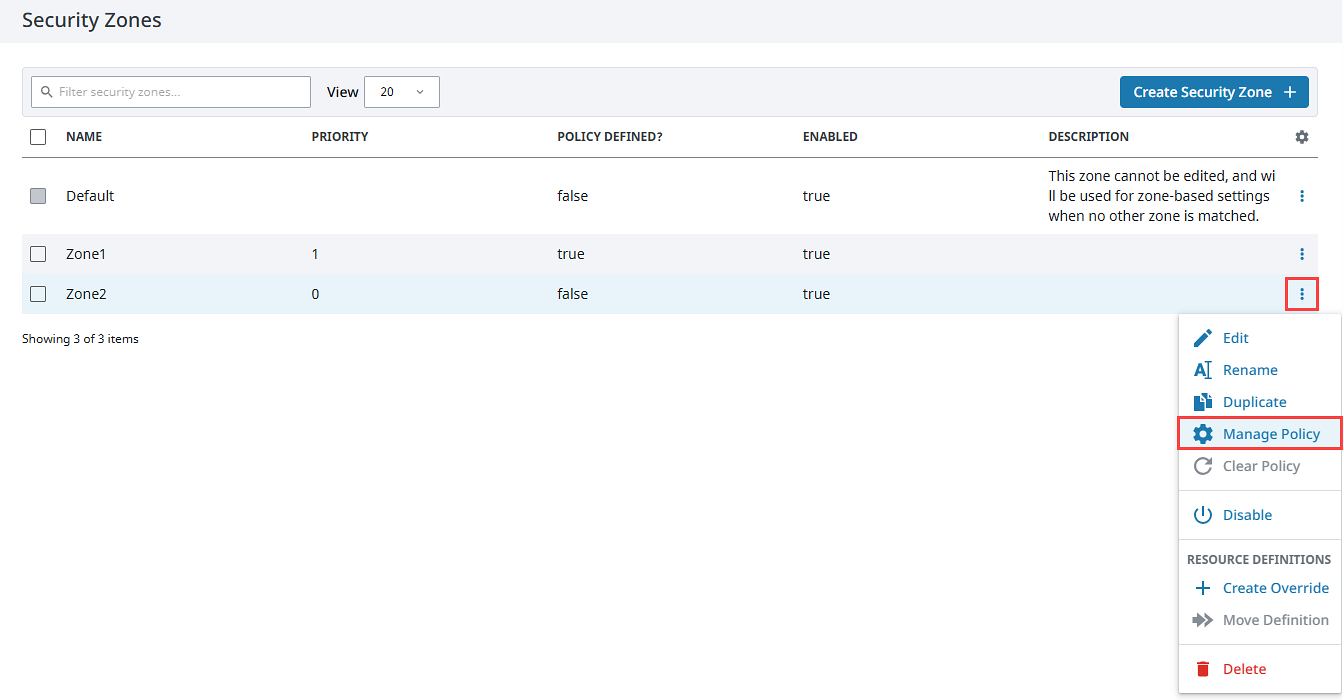1343x700 pixels.
Task: Sort by the Name column header
Action: pos(84,137)
